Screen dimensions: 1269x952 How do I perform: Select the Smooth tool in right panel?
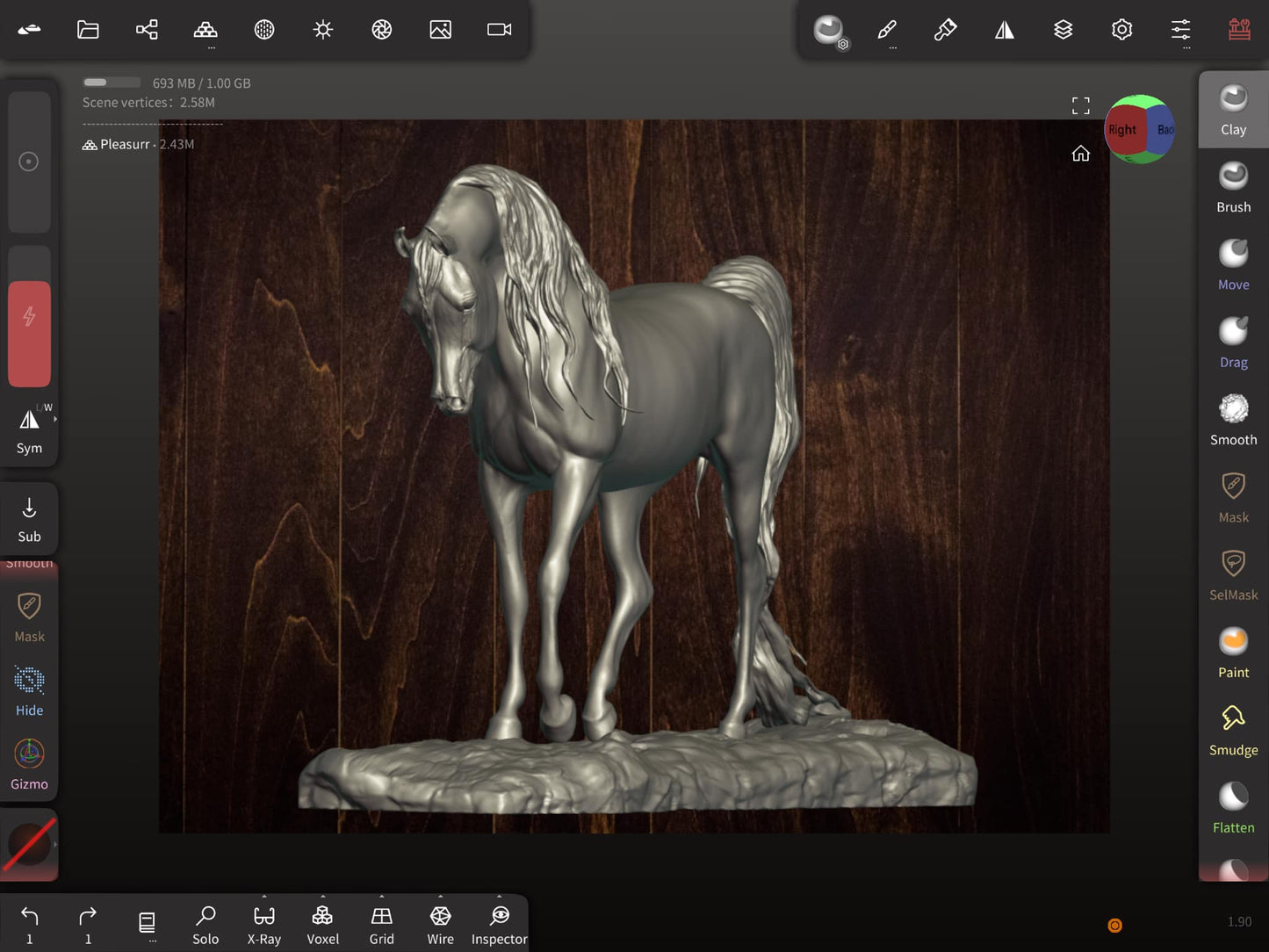click(1234, 420)
